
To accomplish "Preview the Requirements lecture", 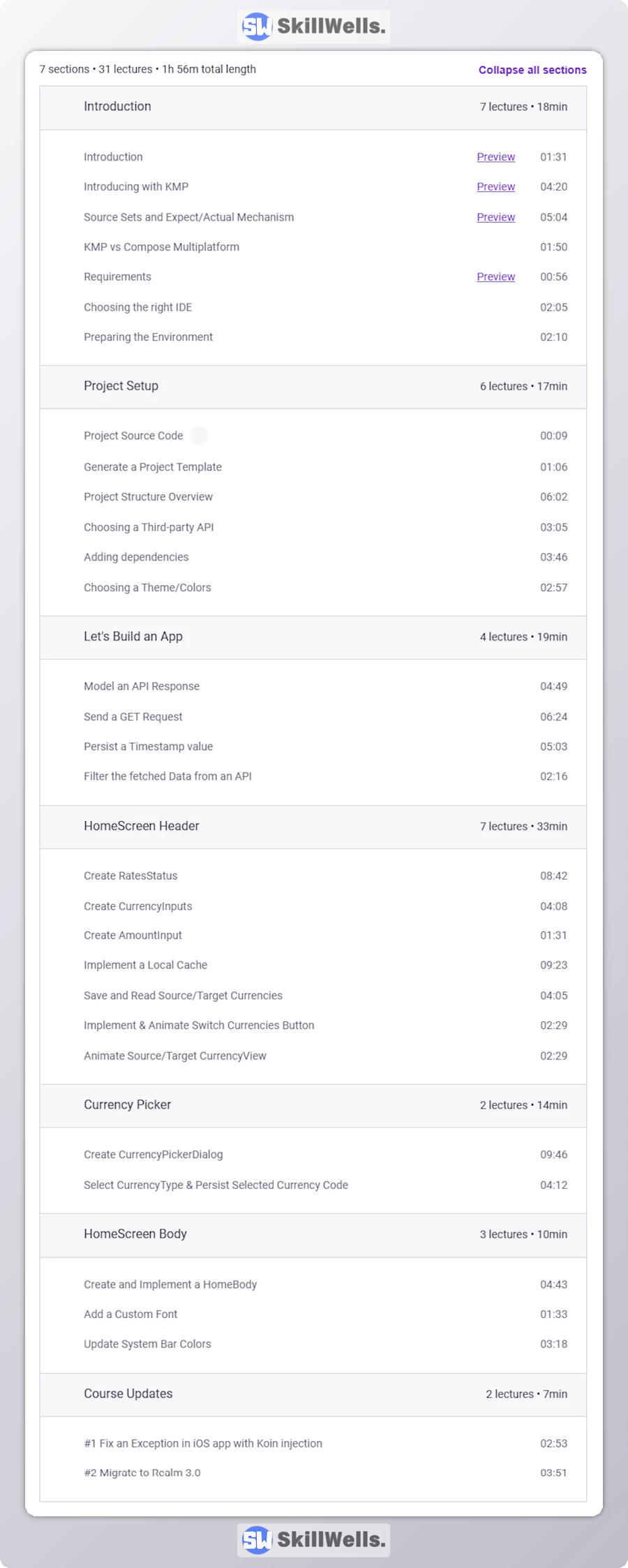I will click(x=495, y=276).
